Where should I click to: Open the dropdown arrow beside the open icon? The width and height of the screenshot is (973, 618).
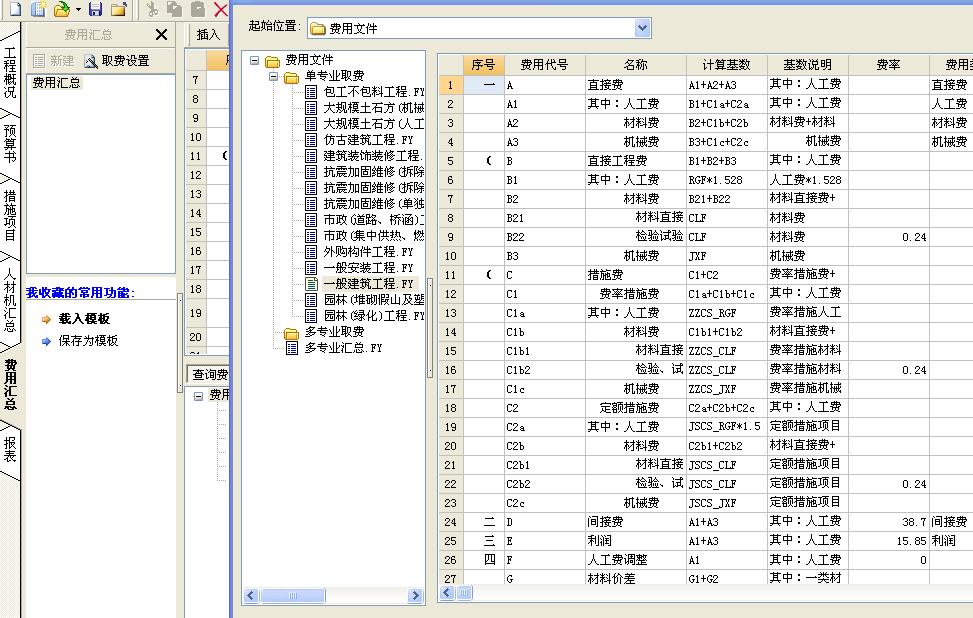click(x=78, y=9)
